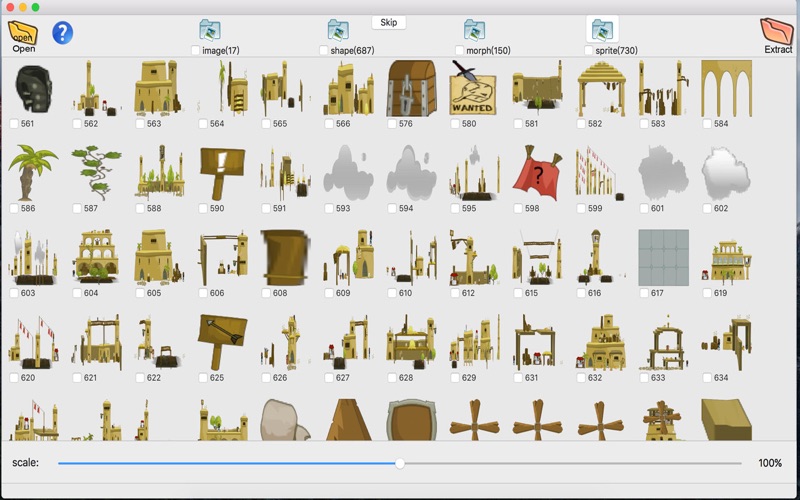Select the gray boulder sprite in bottom row
This screenshot has height=500, width=800.
point(285,419)
